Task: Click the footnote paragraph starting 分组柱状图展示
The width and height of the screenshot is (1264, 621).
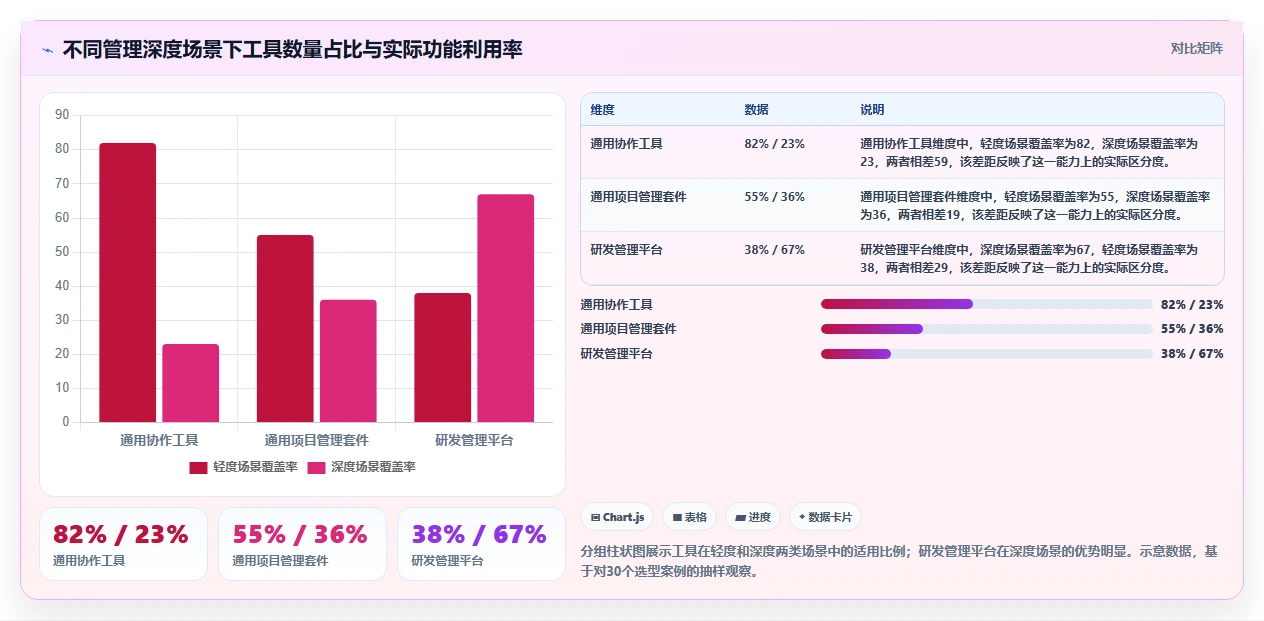Action: (900, 560)
